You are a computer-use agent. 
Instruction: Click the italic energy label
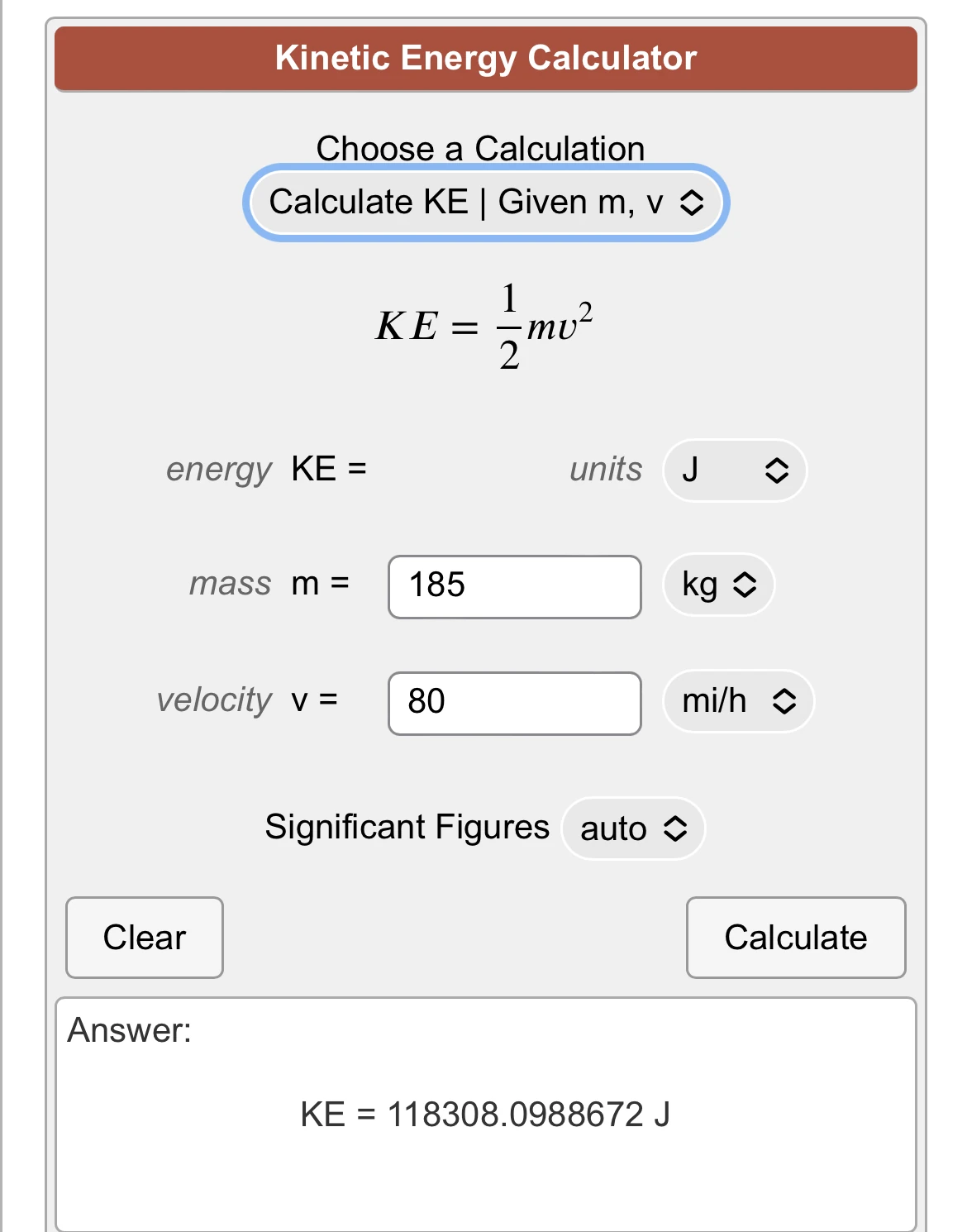218,469
